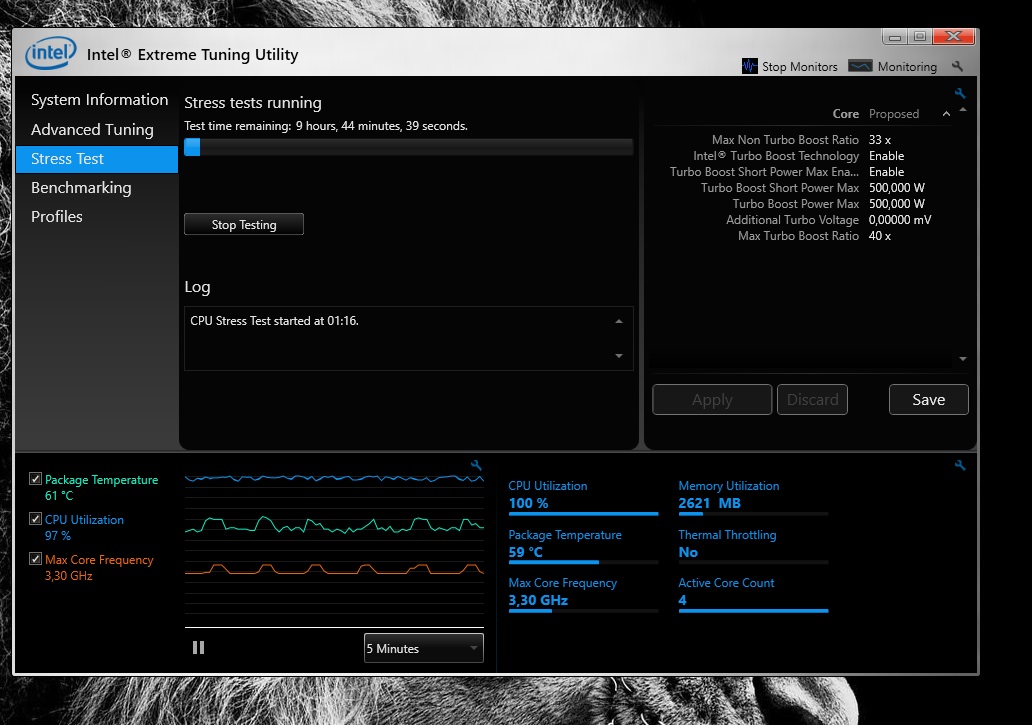This screenshot has height=725, width=1032.
Task: Click the CPU Utilization 100 % bar
Action: (x=583, y=513)
